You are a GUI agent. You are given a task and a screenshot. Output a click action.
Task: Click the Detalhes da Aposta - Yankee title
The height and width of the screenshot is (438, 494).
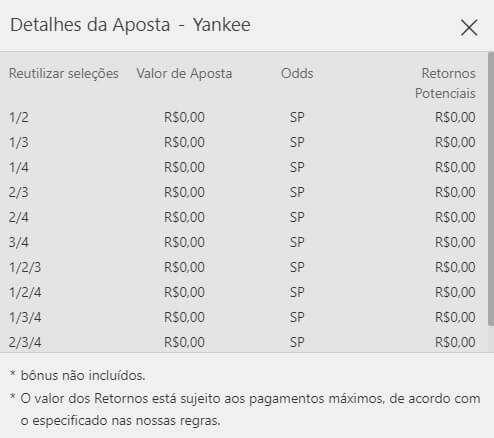[130, 25]
